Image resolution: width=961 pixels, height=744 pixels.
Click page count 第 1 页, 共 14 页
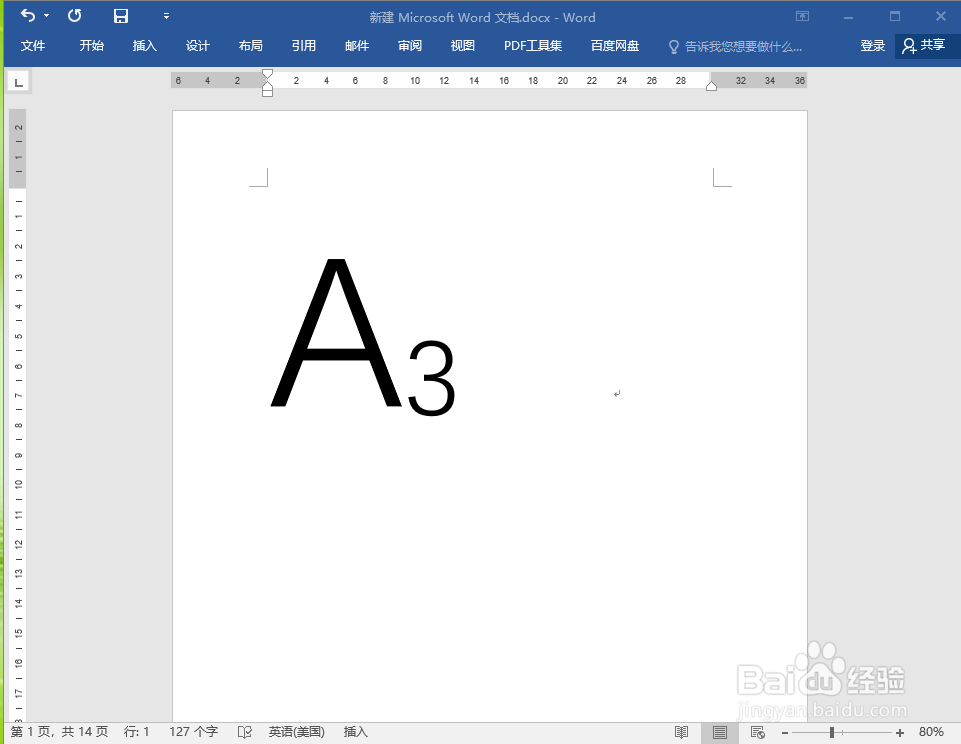tap(59, 732)
